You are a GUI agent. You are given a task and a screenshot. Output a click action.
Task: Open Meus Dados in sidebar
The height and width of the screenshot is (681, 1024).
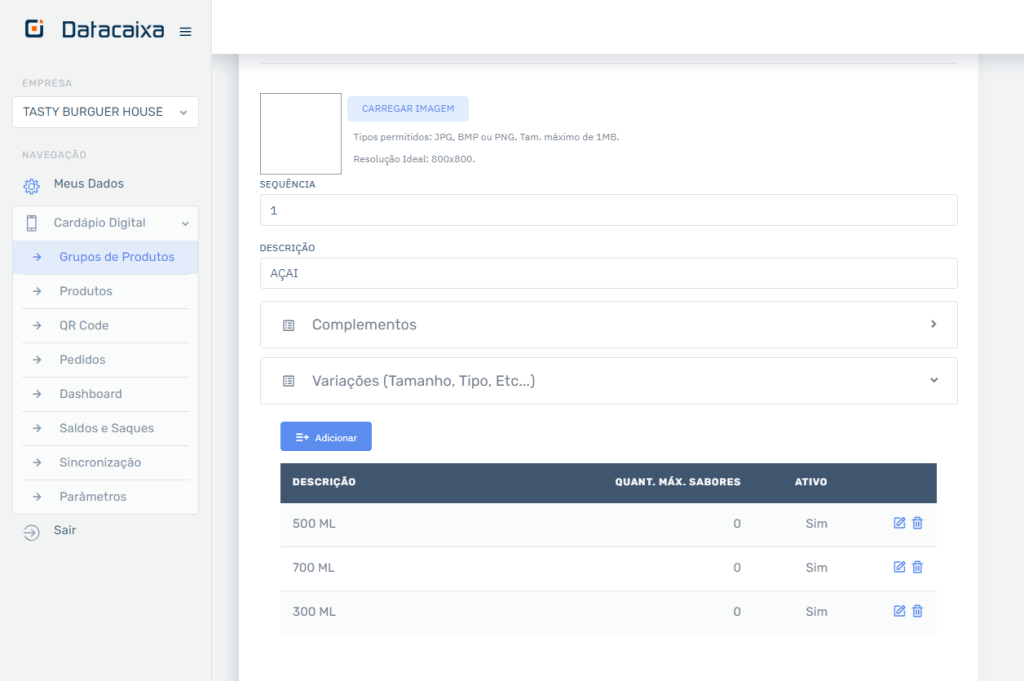tap(88, 184)
